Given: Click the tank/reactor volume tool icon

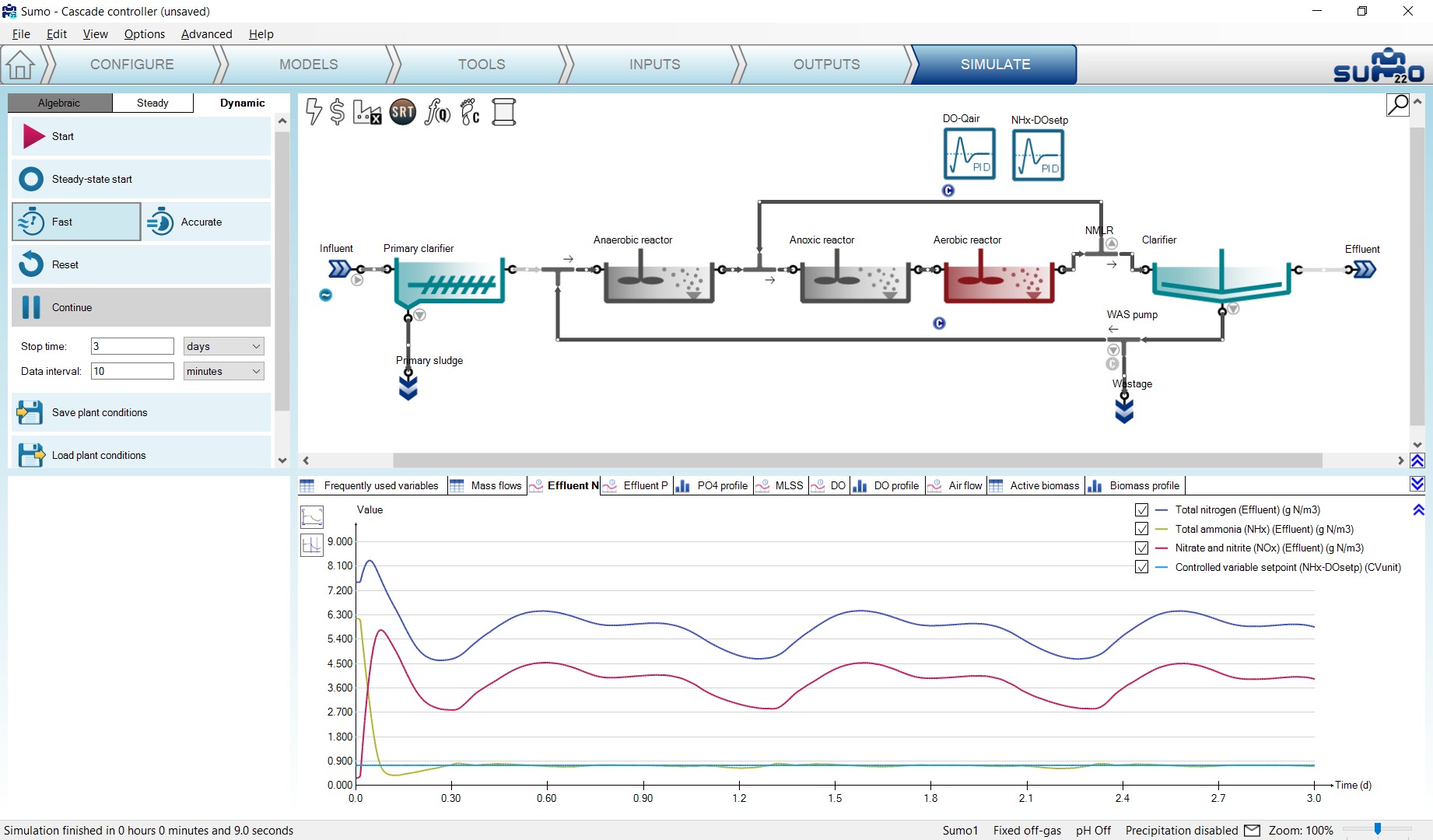Looking at the screenshot, I should [504, 112].
